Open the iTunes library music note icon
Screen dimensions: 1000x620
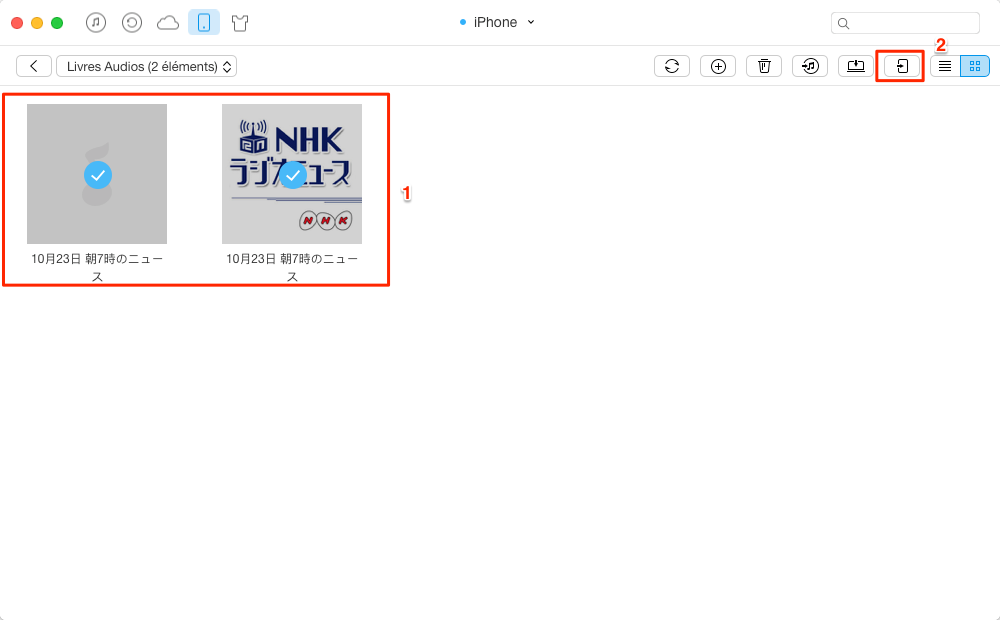click(x=96, y=23)
